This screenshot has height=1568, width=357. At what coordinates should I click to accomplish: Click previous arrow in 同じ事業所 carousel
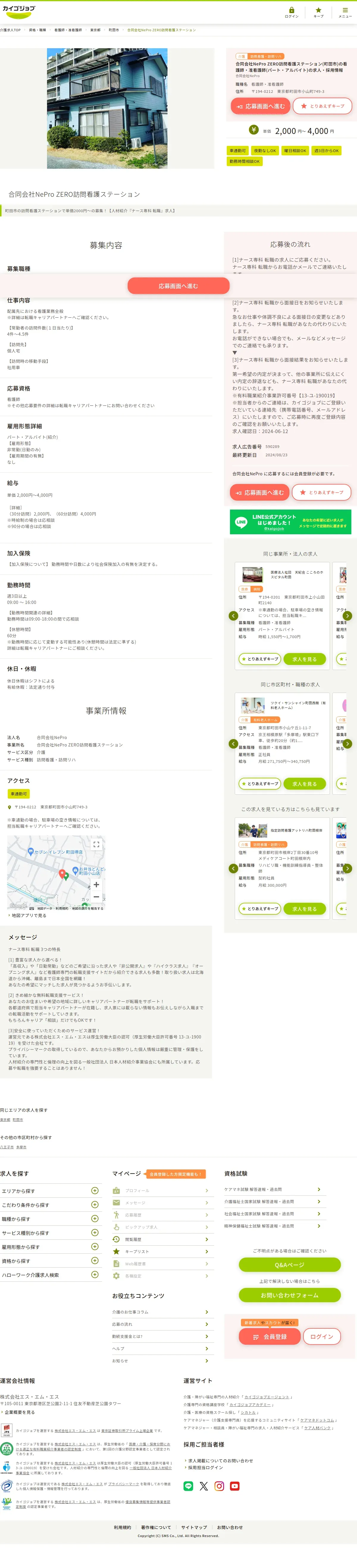pos(233,616)
